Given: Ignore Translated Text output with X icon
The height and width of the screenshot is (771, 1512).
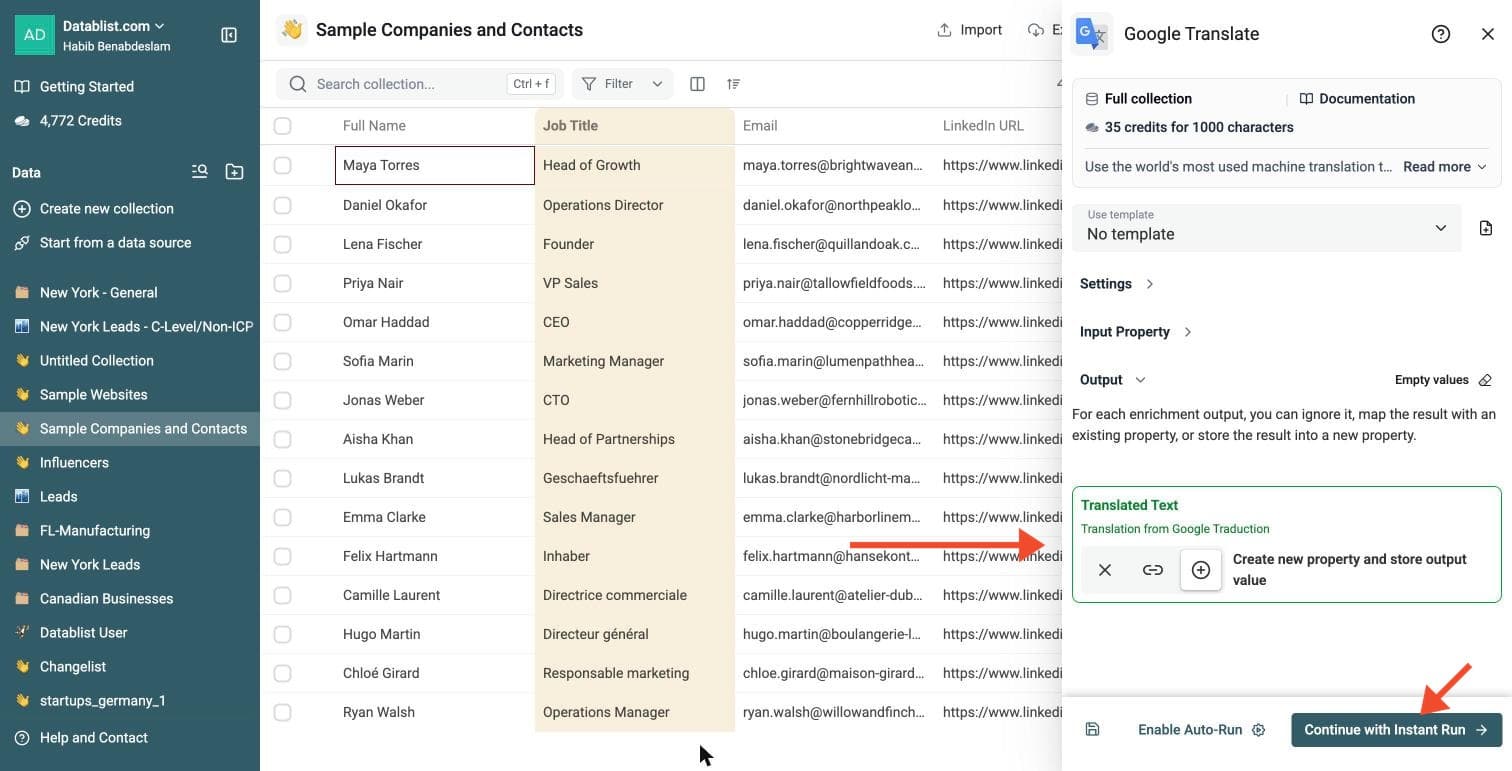Looking at the screenshot, I should (x=1105, y=570).
